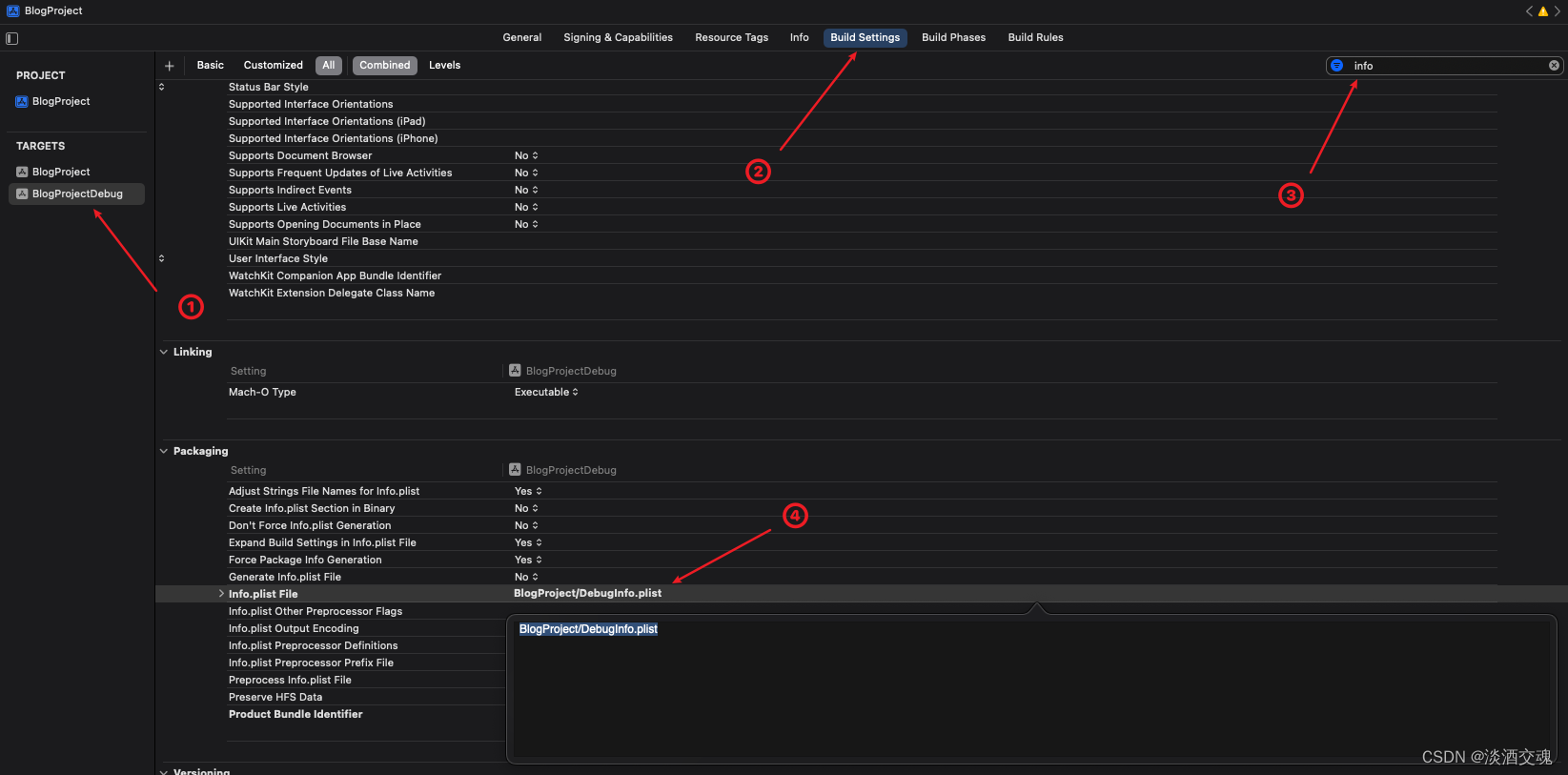
Task: Change Supports Opening Documents in Place value
Action: point(526,224)
